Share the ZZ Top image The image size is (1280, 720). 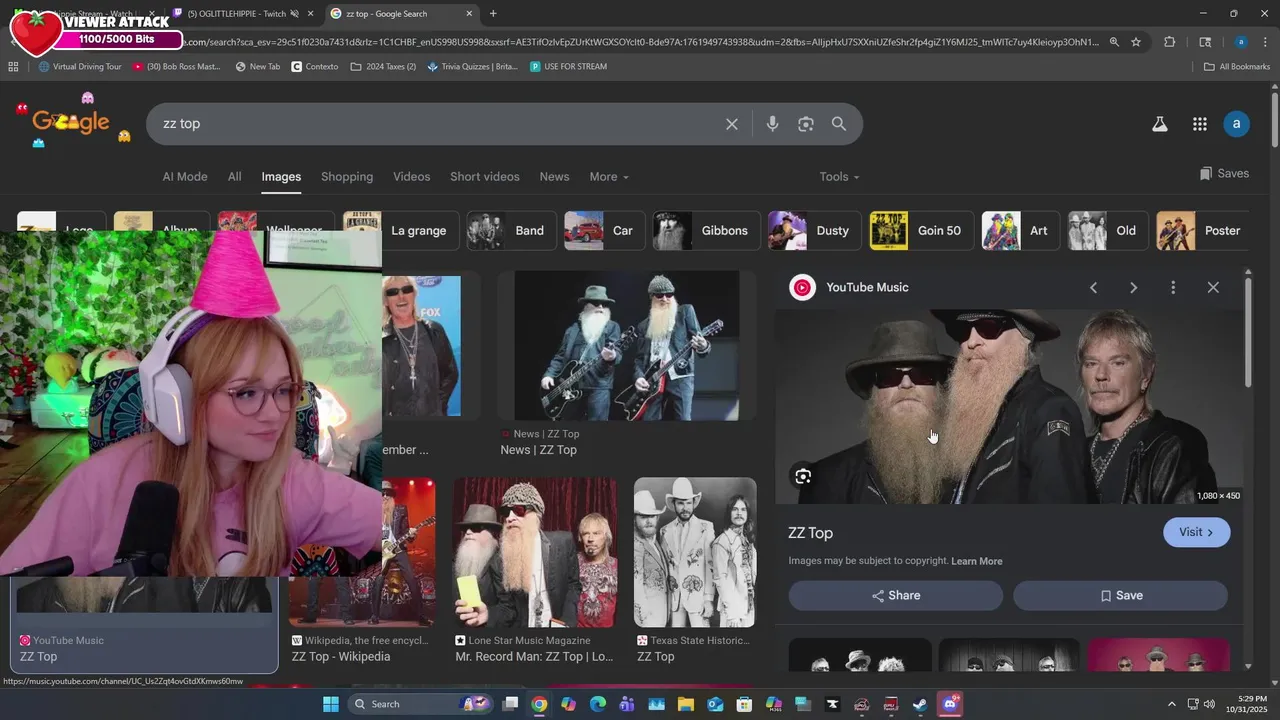tap(895, 595)
